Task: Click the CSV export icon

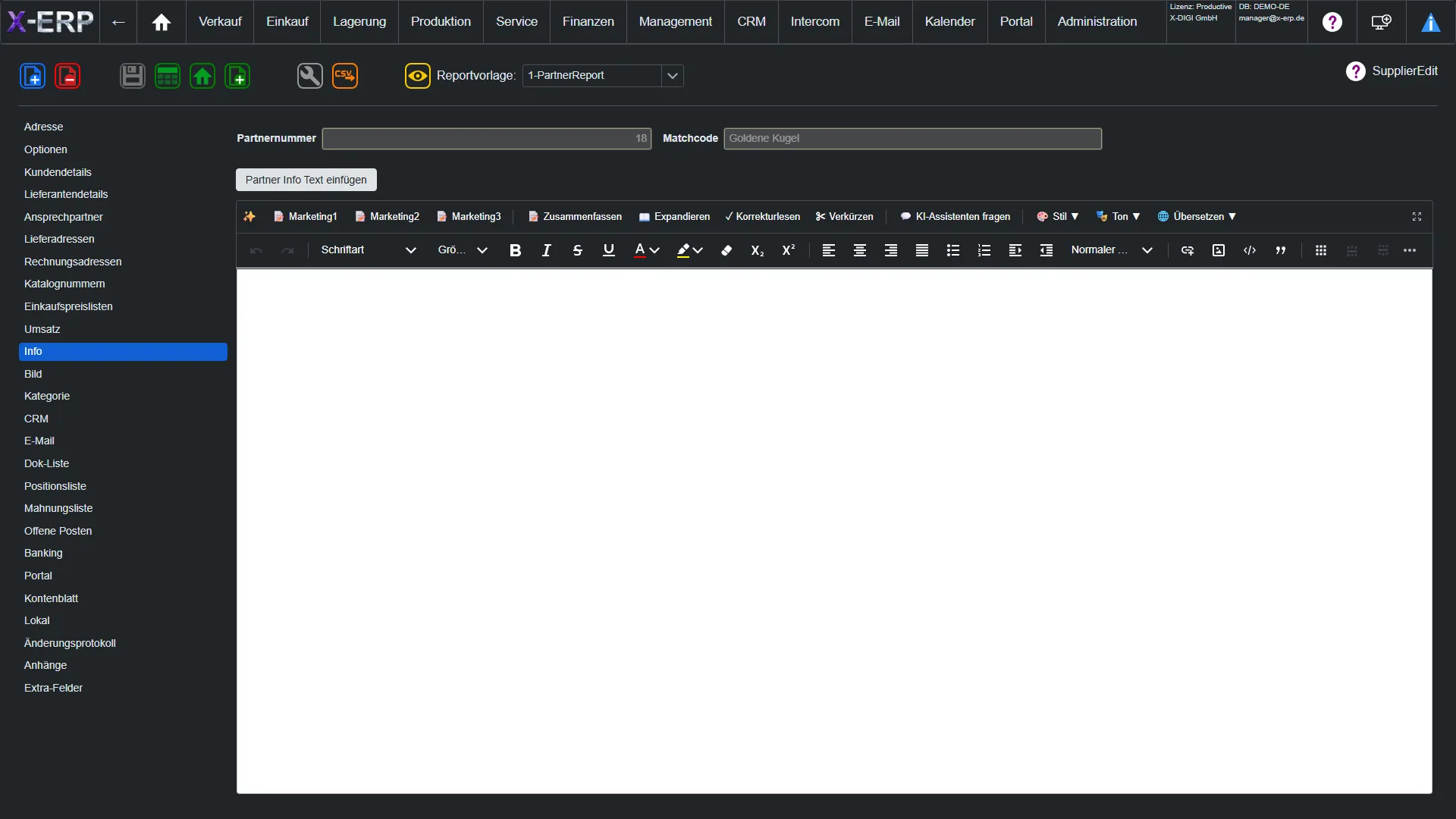Action: [x=345, y=76]
